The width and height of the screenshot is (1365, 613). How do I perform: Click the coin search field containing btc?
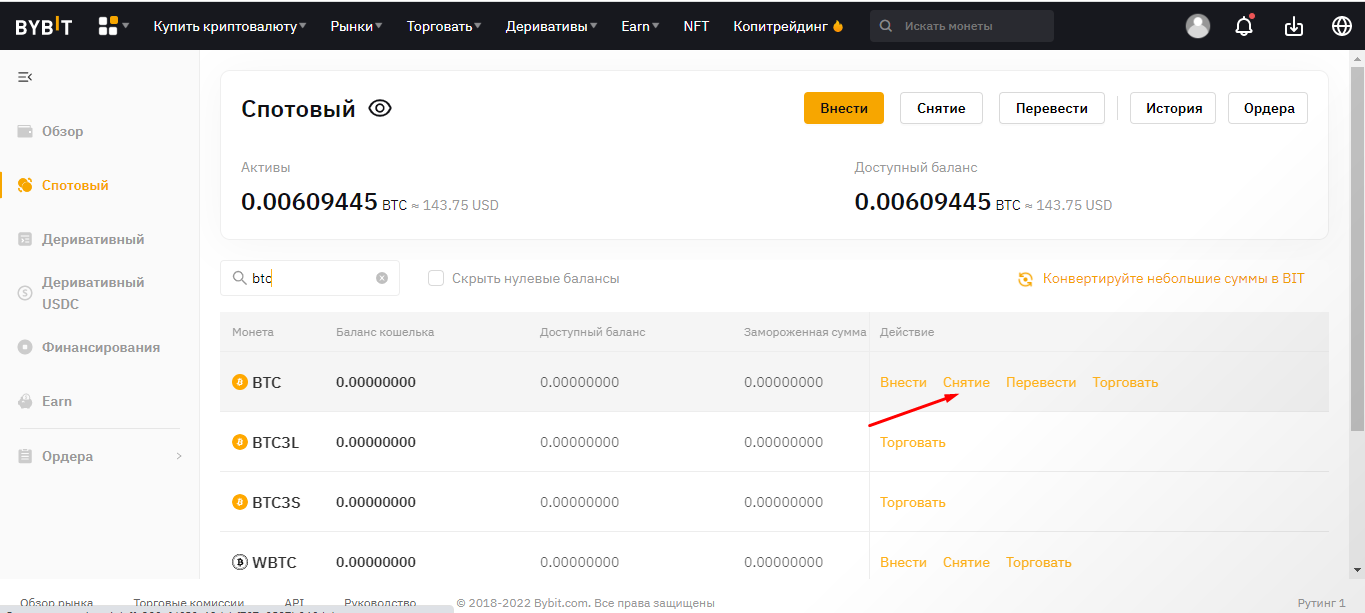point(310,278)
